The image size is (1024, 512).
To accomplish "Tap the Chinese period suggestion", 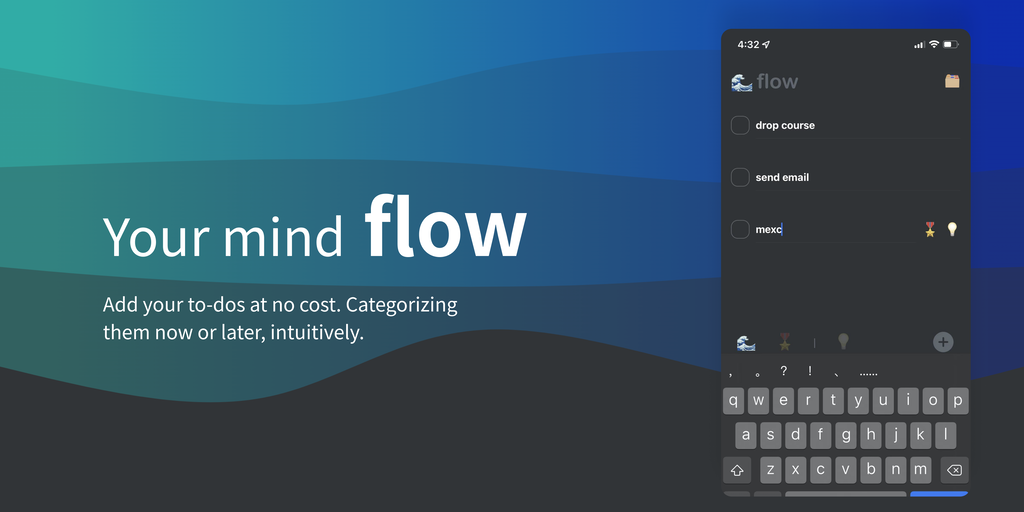I will pyautogui.click(x=758, y=374).
